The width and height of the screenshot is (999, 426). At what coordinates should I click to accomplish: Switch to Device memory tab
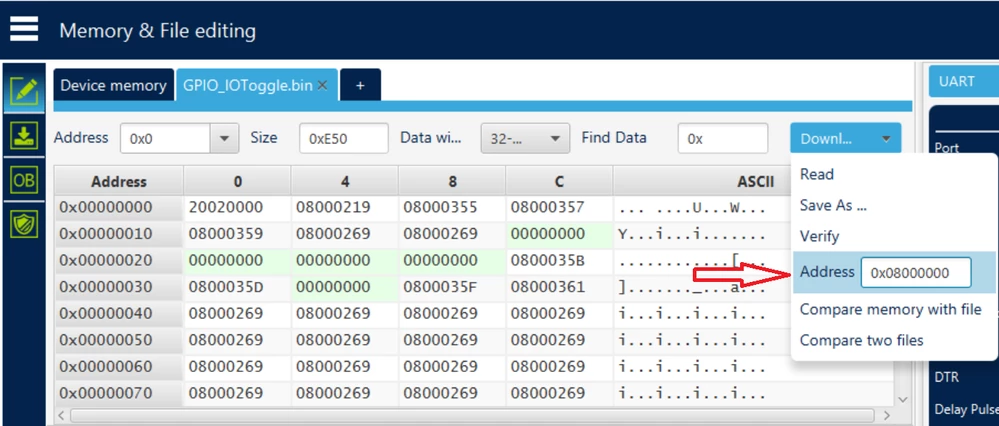(x=113, y=85)
